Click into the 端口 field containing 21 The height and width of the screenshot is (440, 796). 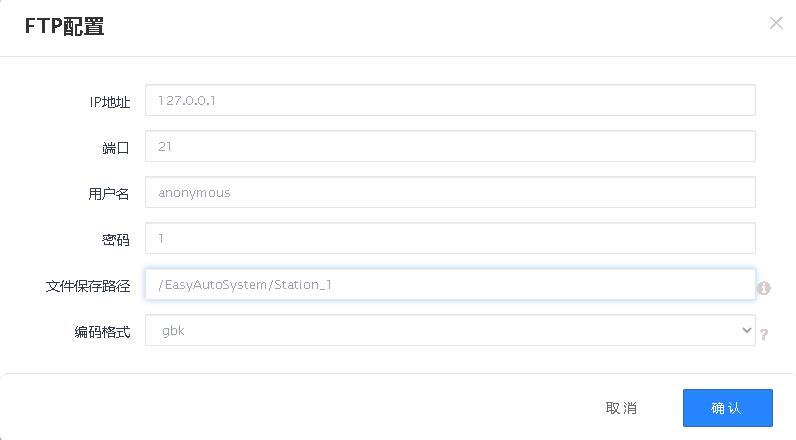tap(450, 146)
